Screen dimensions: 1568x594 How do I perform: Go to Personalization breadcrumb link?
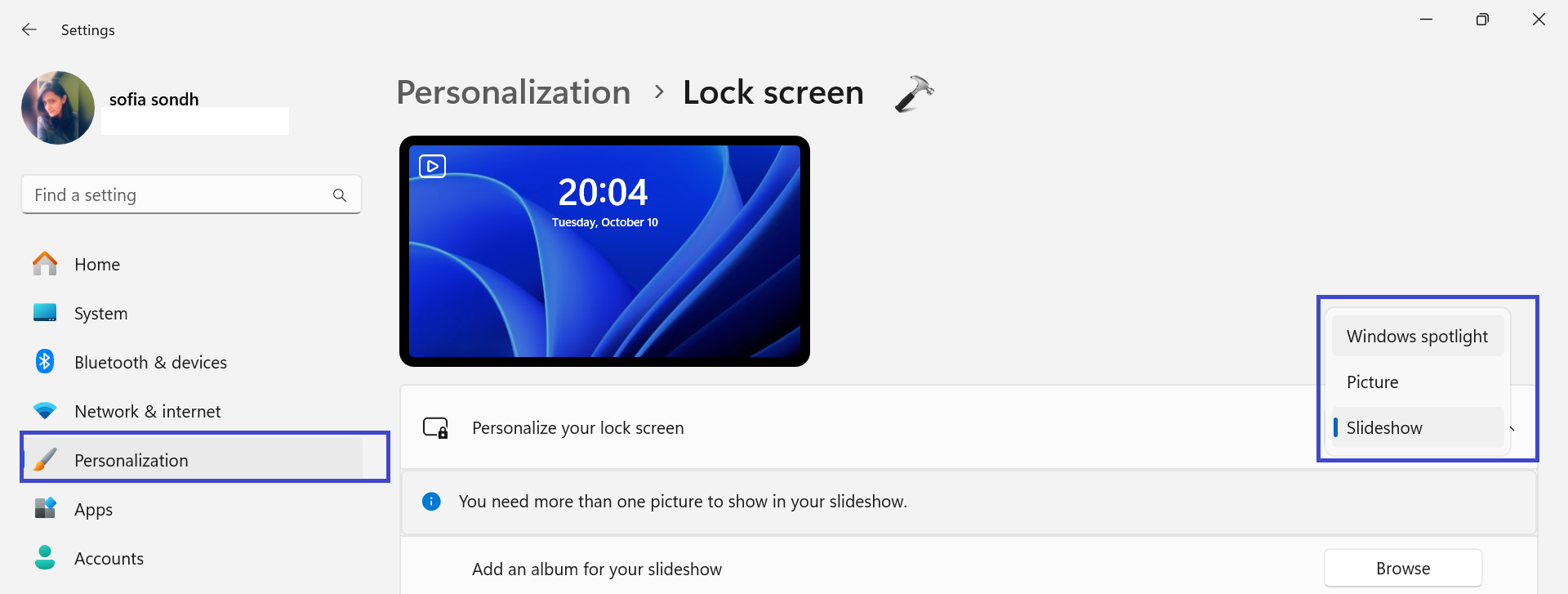tap(513, 92)
